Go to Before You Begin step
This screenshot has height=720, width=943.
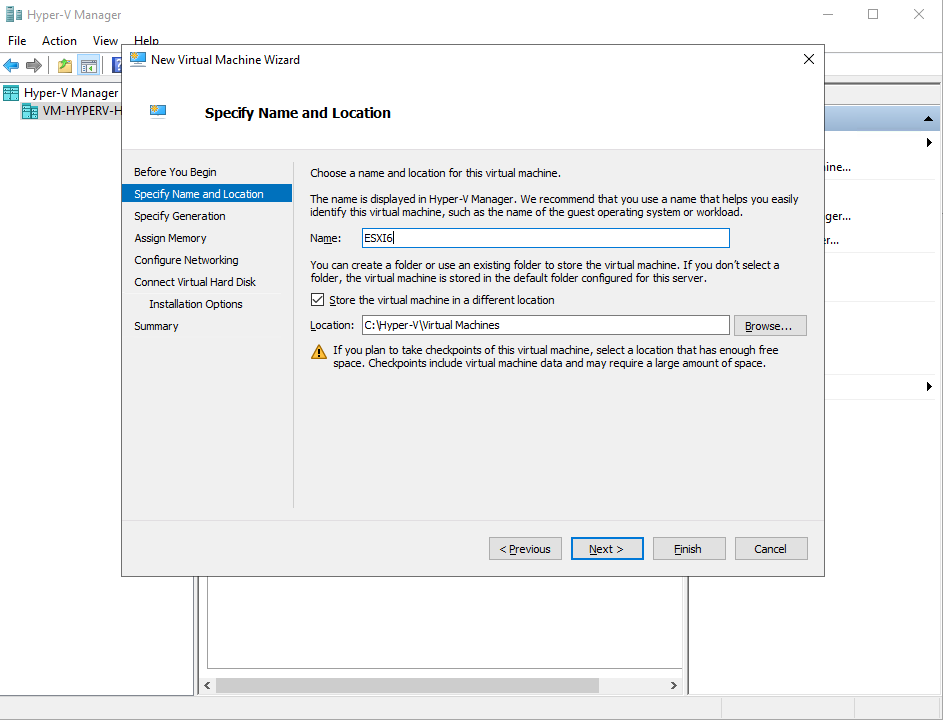point(175,172)
